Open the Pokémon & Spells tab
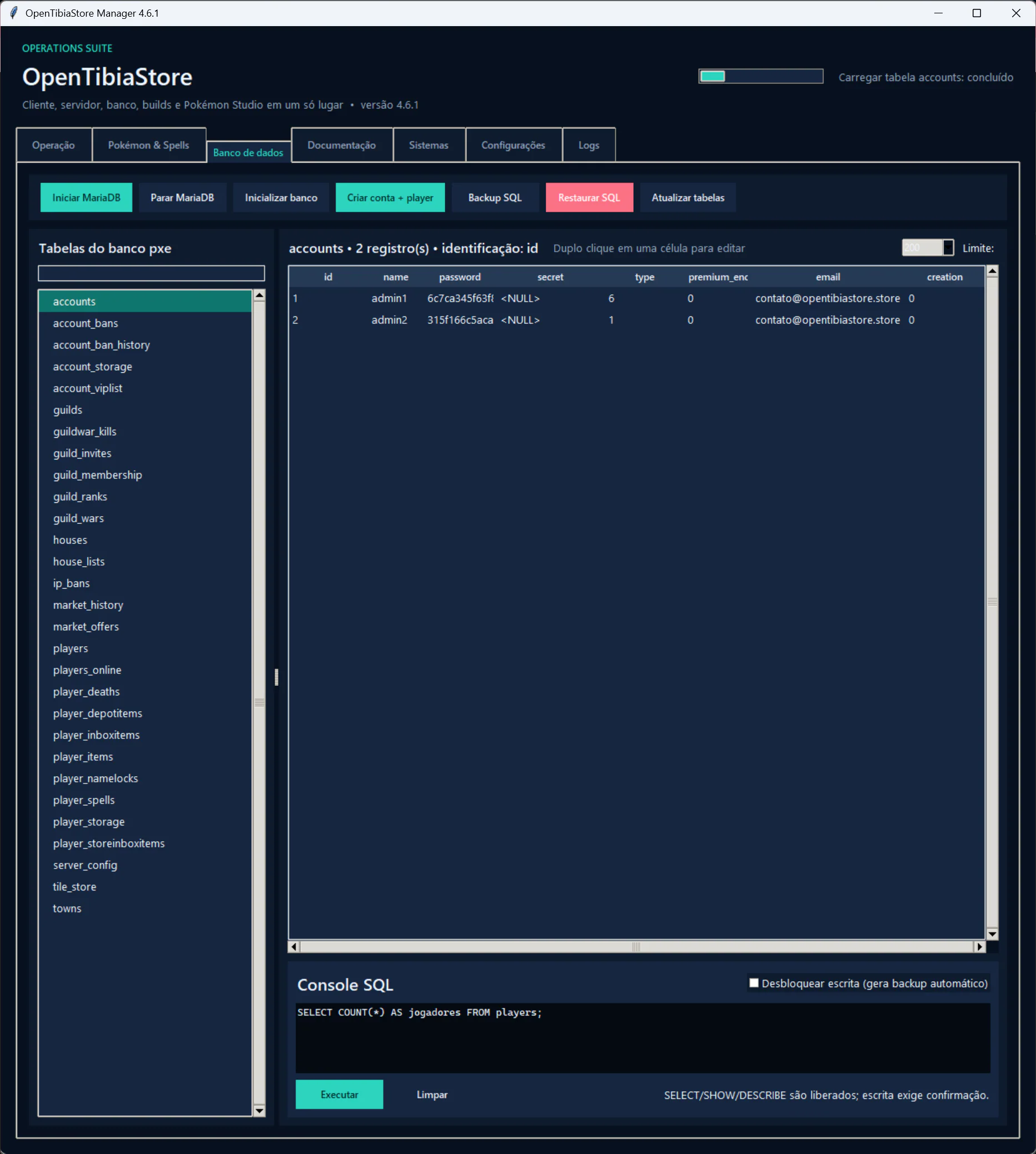The width and height of the screenshot is (1036, 1154). point(148,145)
